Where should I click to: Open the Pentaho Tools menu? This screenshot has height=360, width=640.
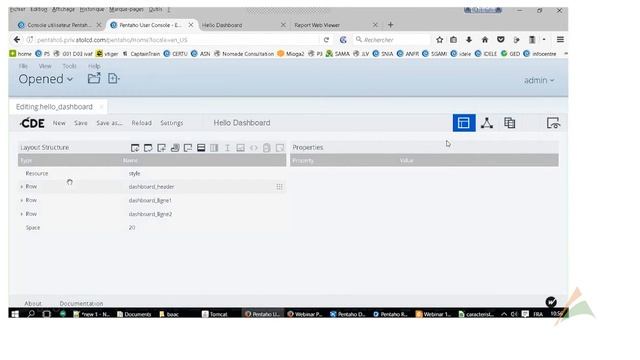[x=69, y=66]
